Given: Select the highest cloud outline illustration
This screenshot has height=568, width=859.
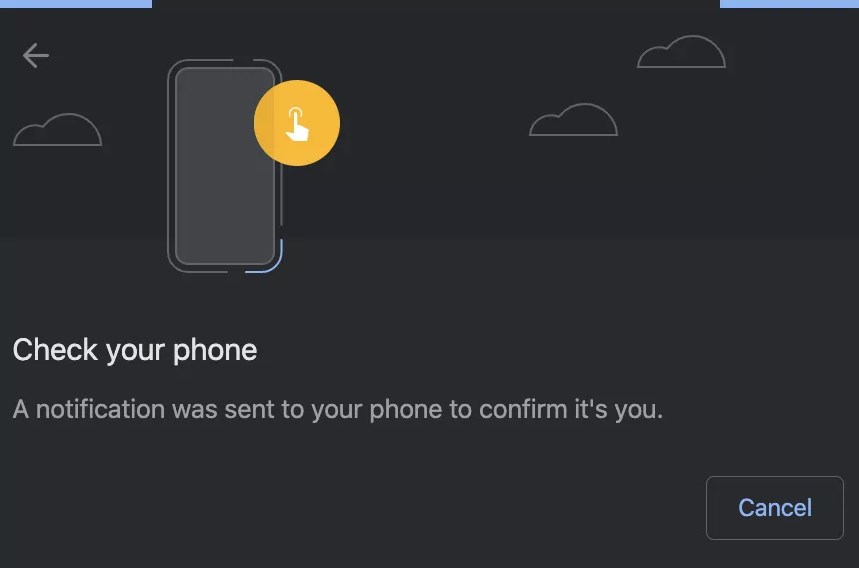Looking at the screenshot, I should coord(682,51).
